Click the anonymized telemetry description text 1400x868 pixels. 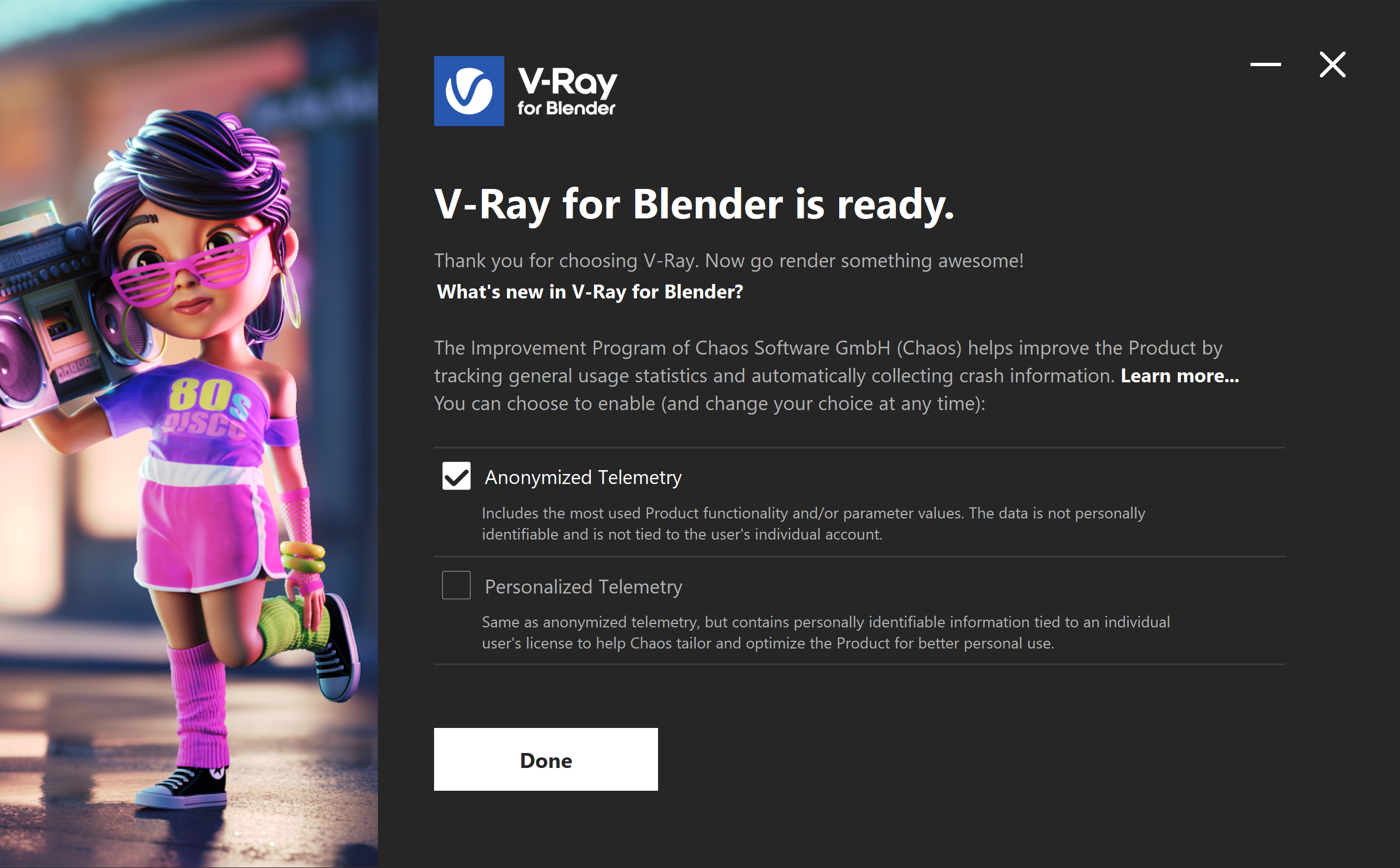(813, 523)
